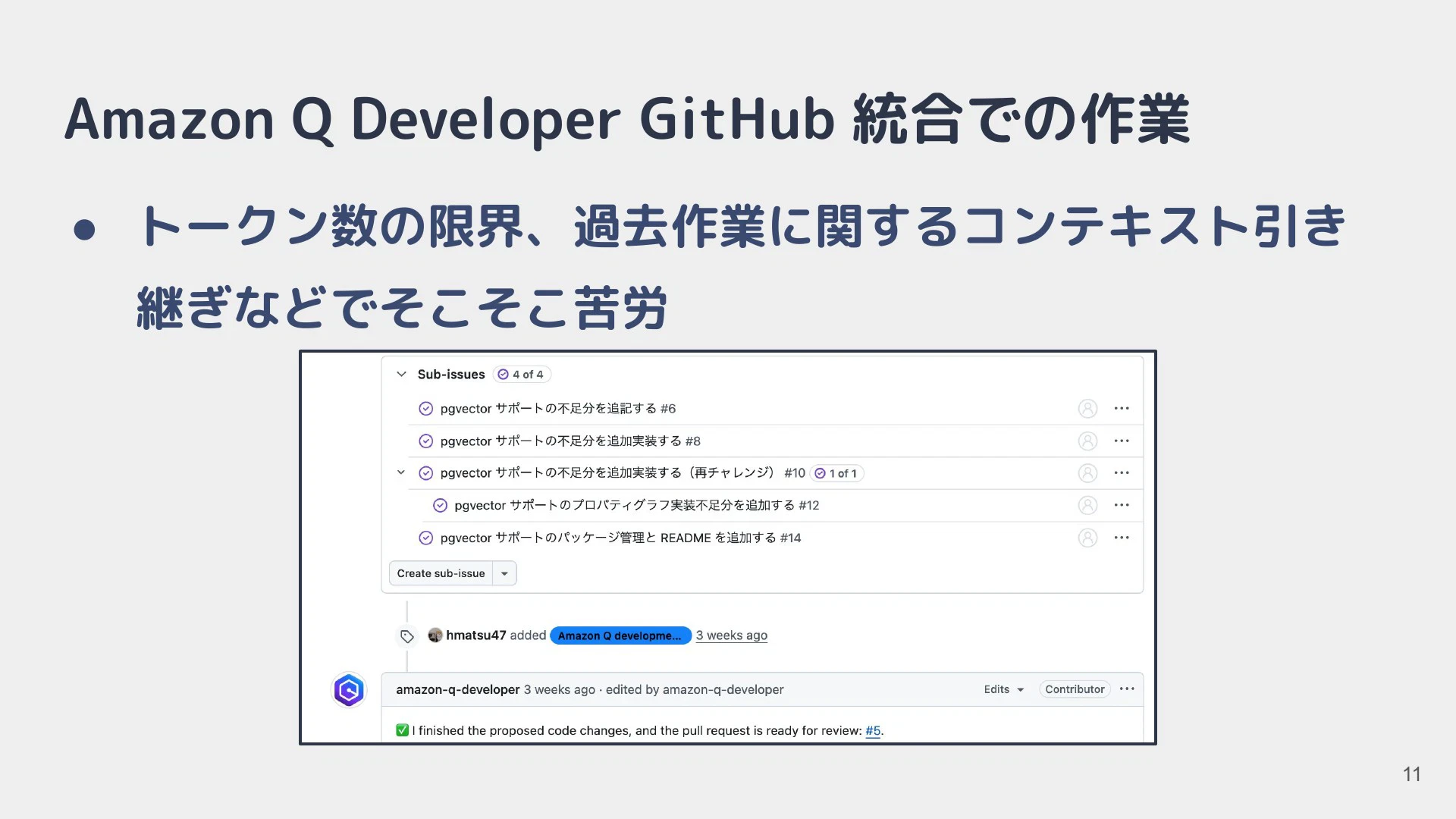The height and width of the screenshot is (819, 1456).
Task: Click the assignee avatar icon for issue #12
Action: [x=1087, y=505]
